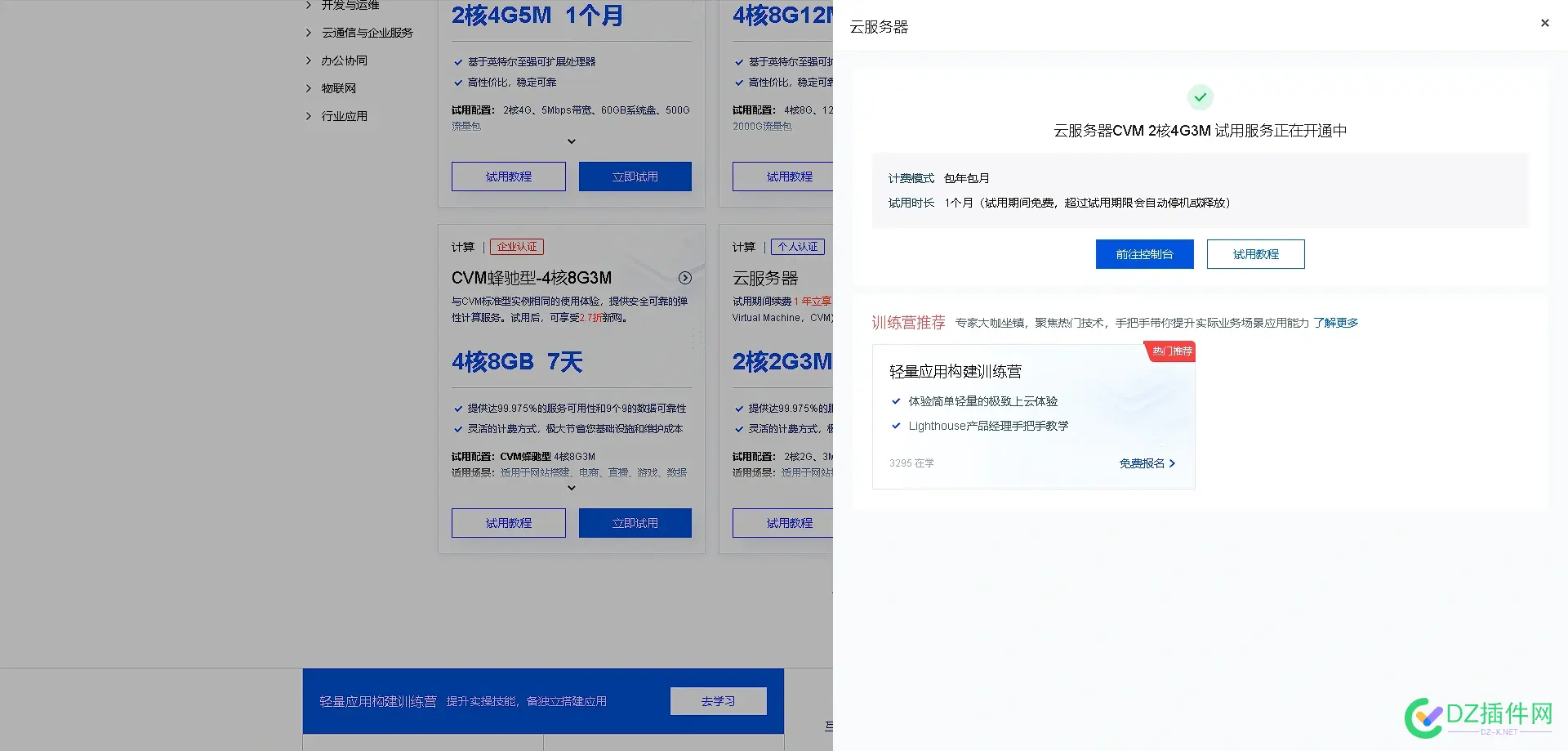1568x751 pixels.
Task: Click the circular arrow icon on CVM蜂驰型 card
Action: click(x=684, y=278)
